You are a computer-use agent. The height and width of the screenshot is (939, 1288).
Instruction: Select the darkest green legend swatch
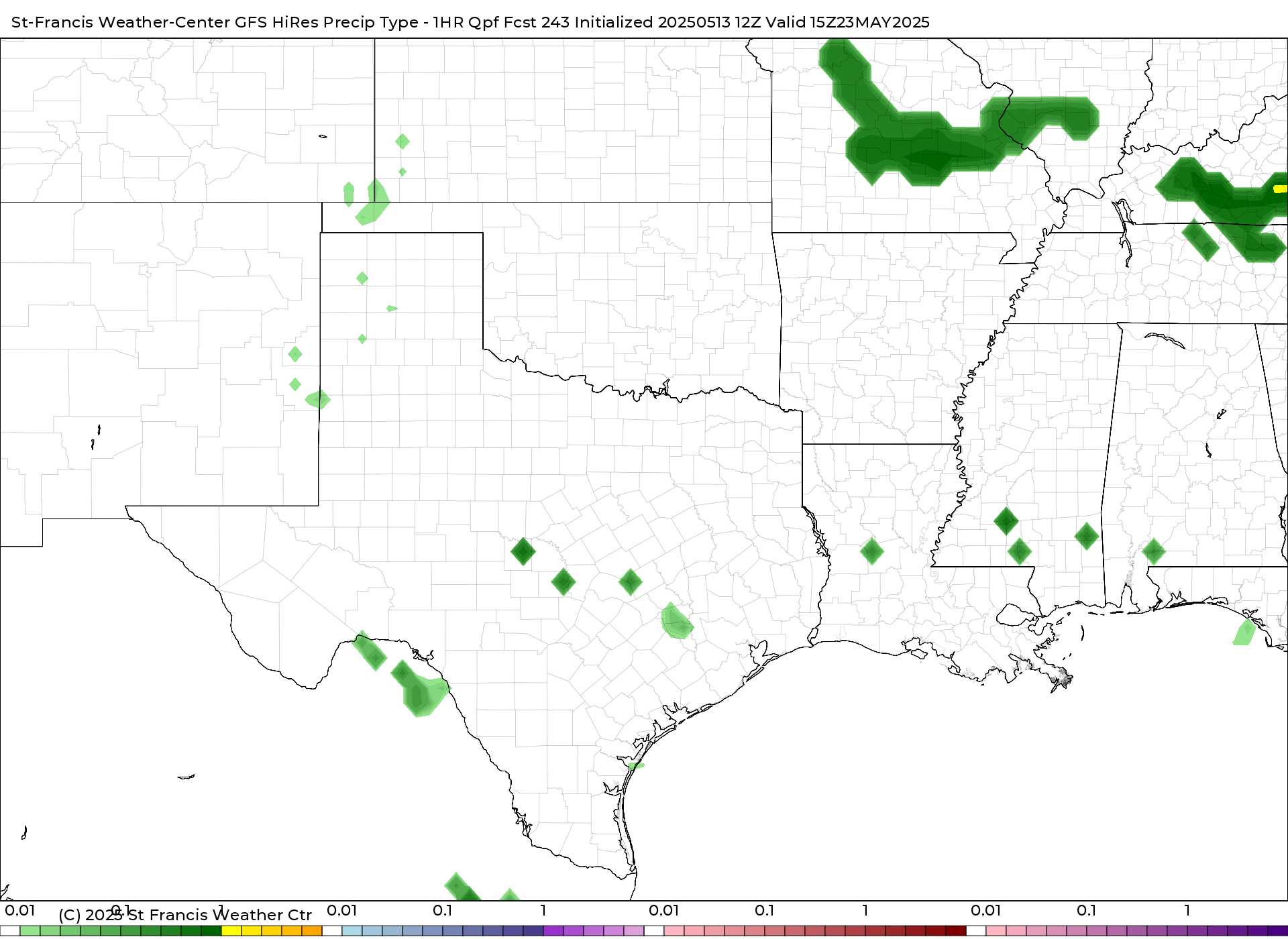211,931
